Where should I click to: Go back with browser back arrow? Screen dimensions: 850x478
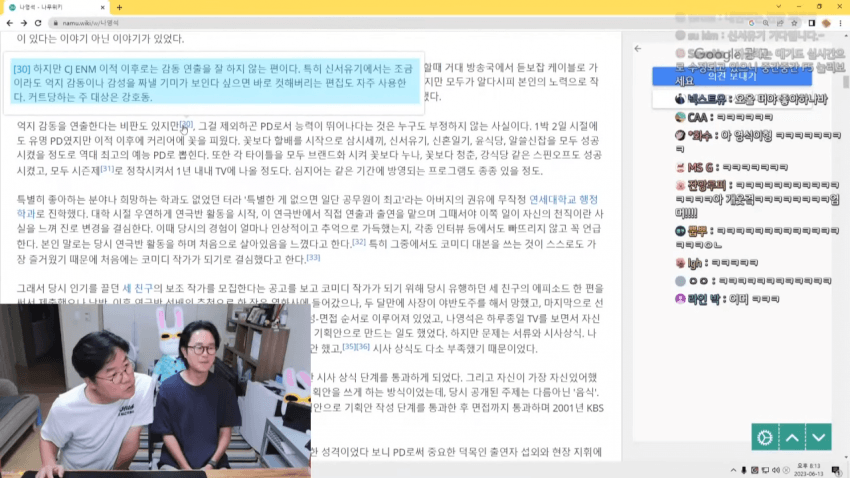9,23
